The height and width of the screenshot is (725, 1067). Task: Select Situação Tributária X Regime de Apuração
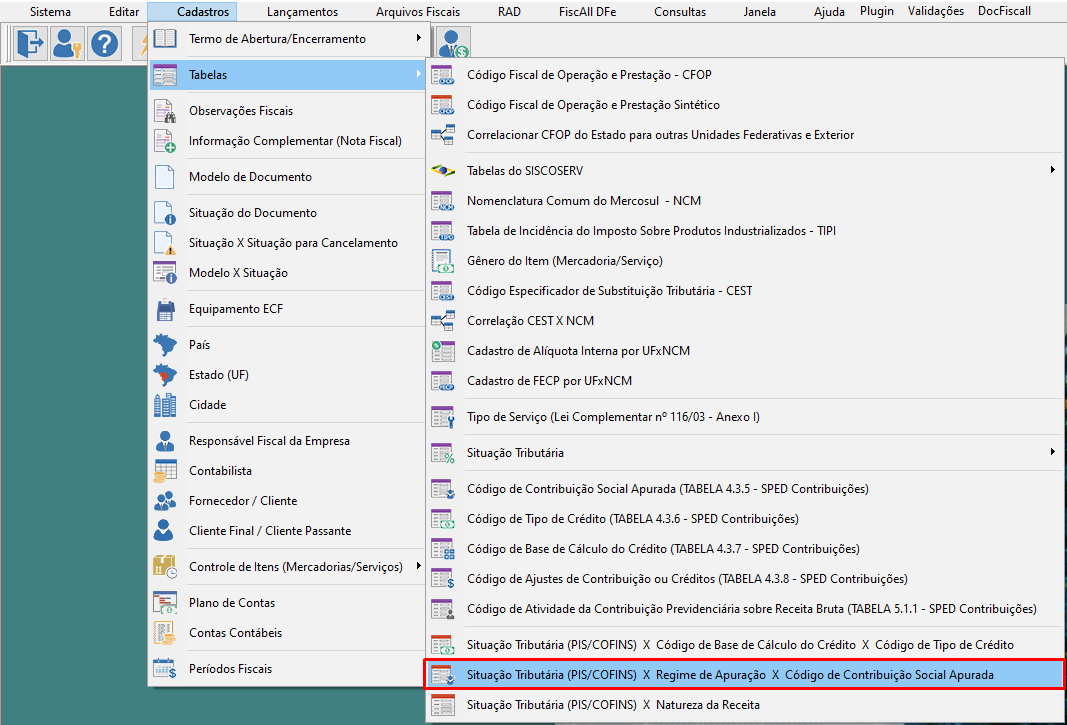click(744, 675)
